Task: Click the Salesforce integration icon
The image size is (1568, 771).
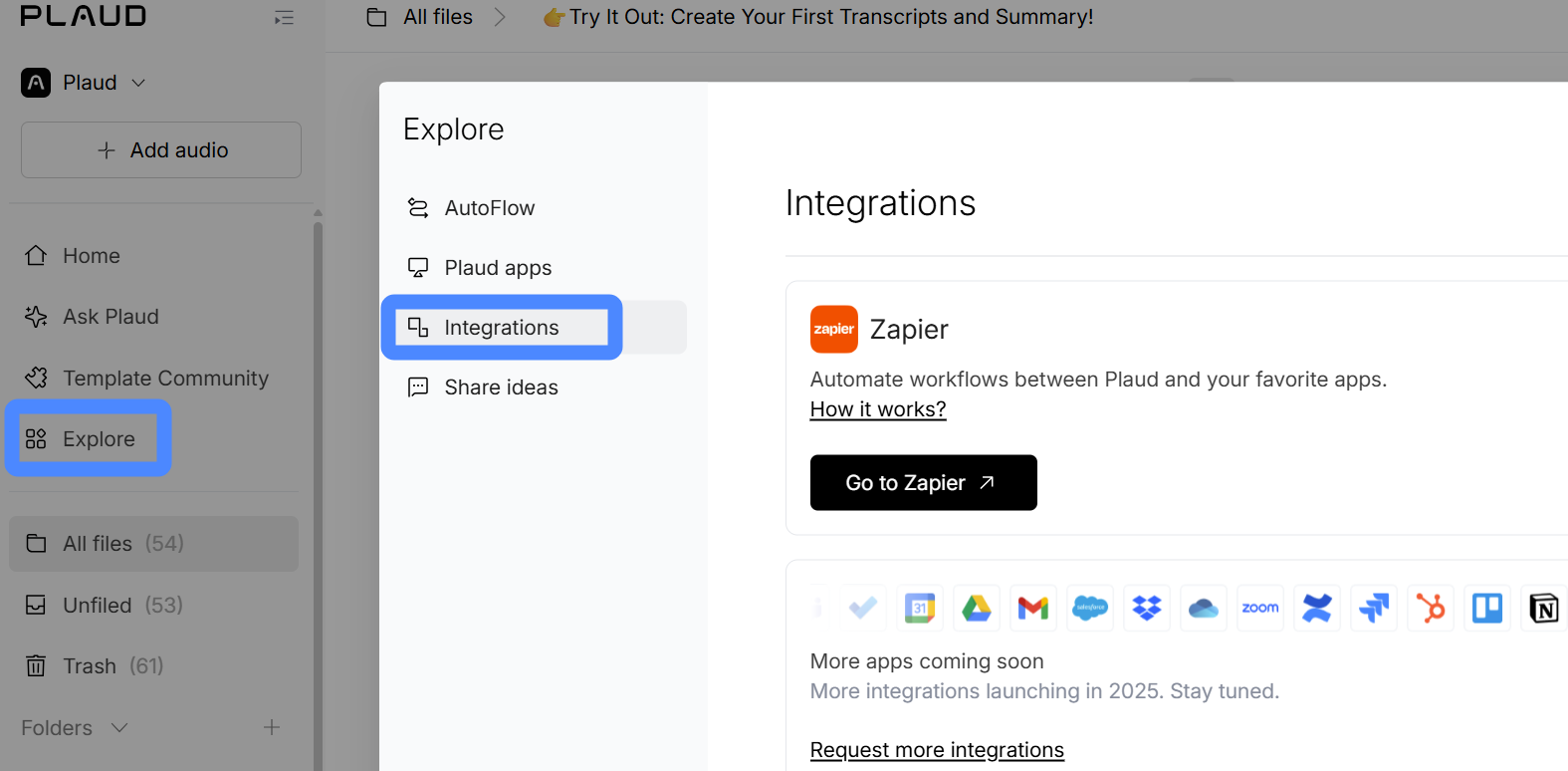Action: click(x=1090, y=608)
